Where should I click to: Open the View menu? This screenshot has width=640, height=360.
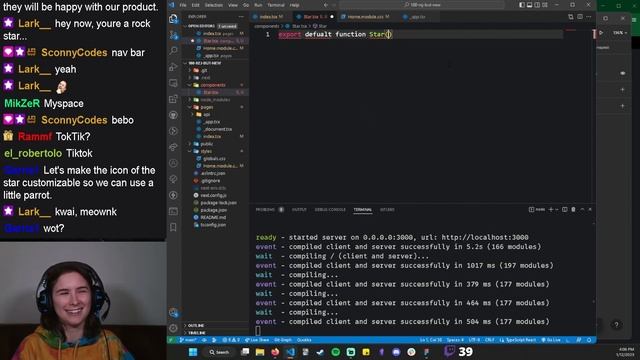pyautogui.click(x=233, y=5)
